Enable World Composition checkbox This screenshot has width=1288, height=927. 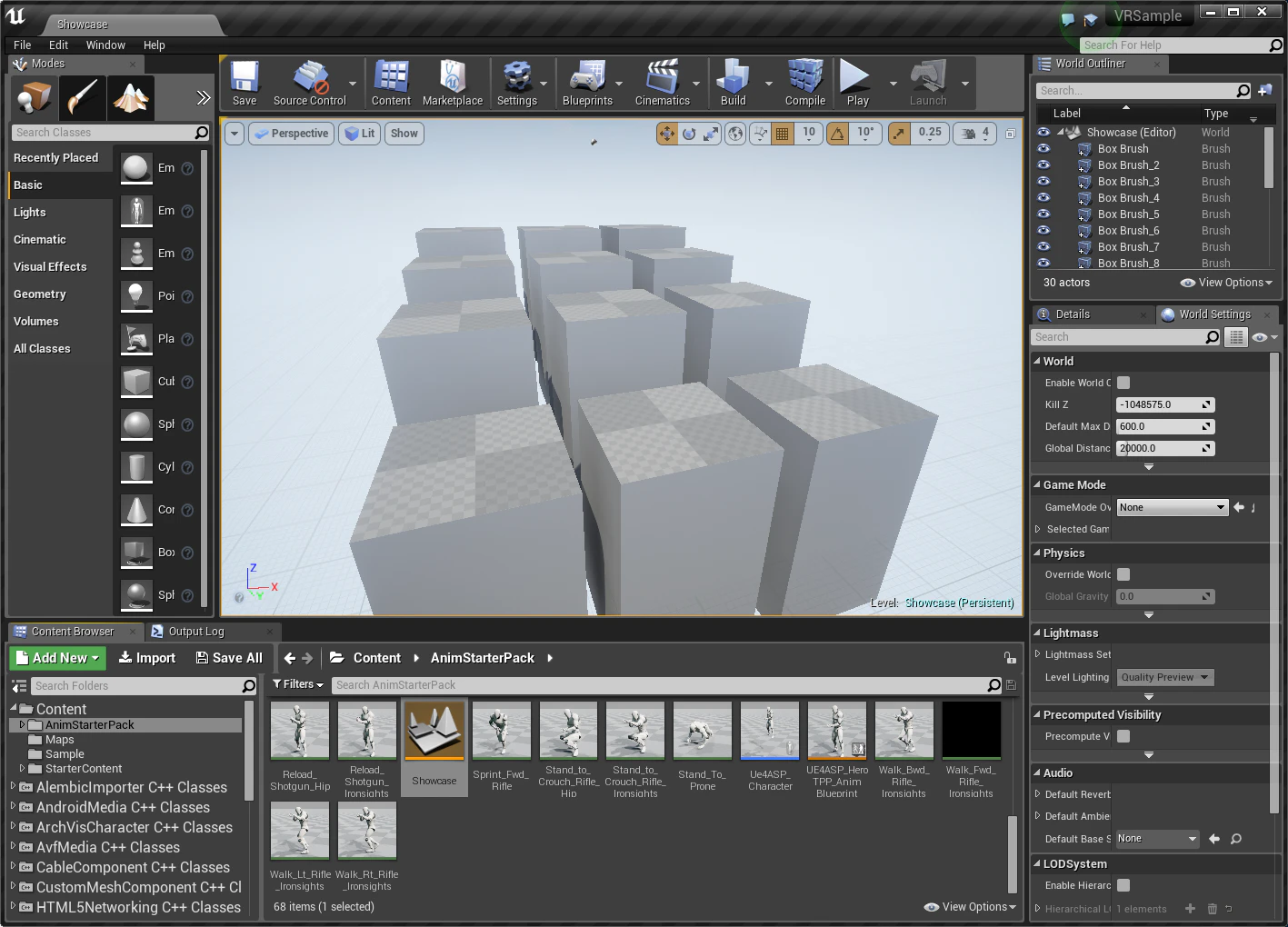tap(1123, 383)
